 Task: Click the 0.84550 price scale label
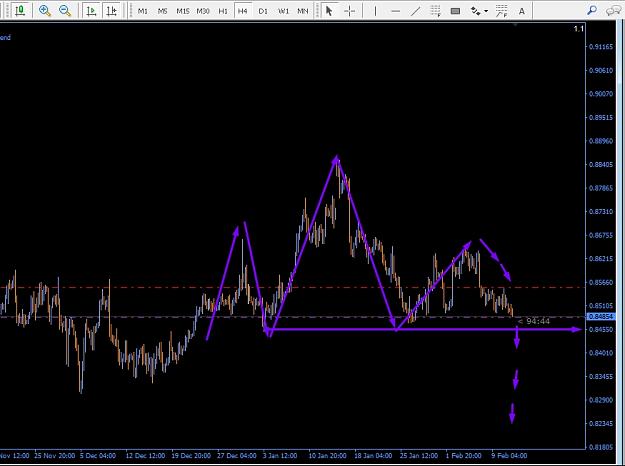click(601, 329)
